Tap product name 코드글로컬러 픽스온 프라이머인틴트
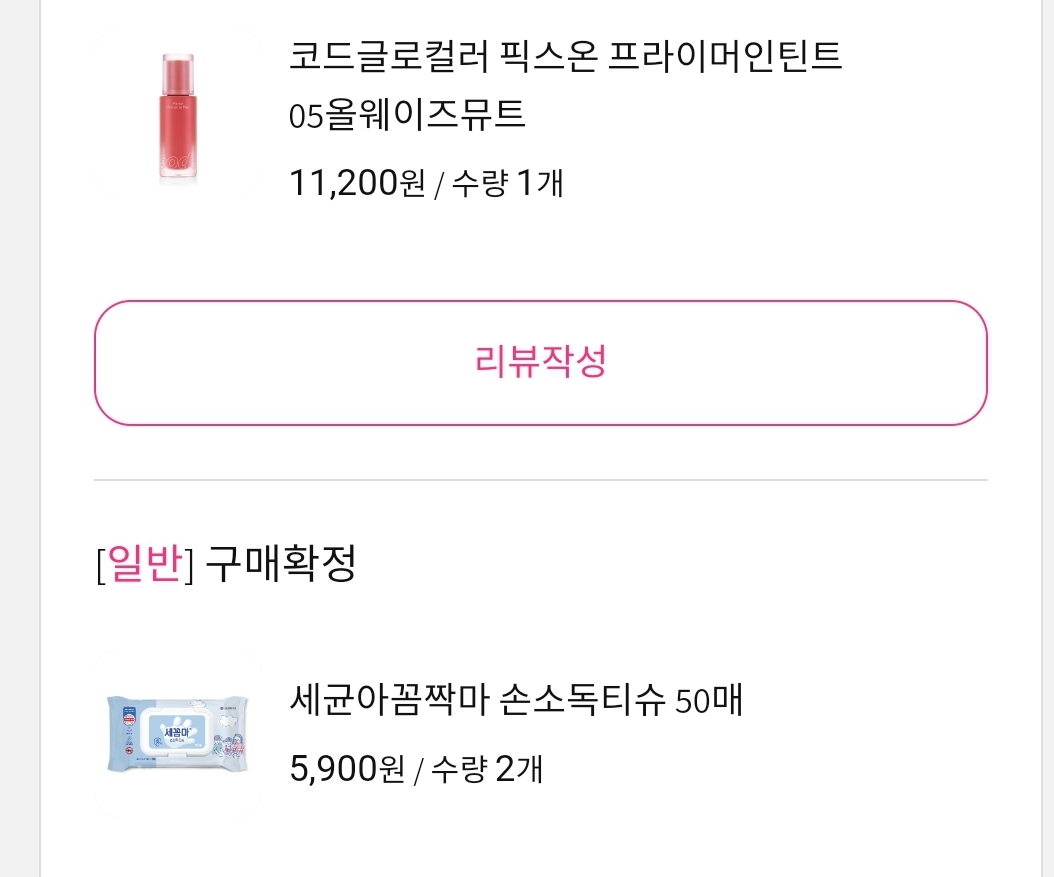This screenshot has height=877, width=1054. [x=565, y=57]
